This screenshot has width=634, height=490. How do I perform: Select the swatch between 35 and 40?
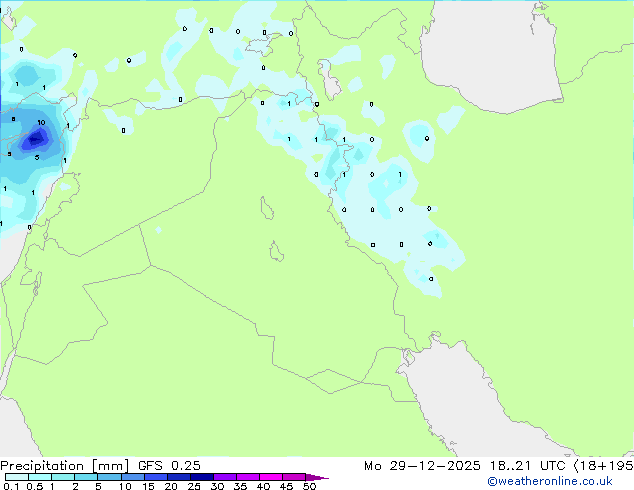[x=248, y=477]
